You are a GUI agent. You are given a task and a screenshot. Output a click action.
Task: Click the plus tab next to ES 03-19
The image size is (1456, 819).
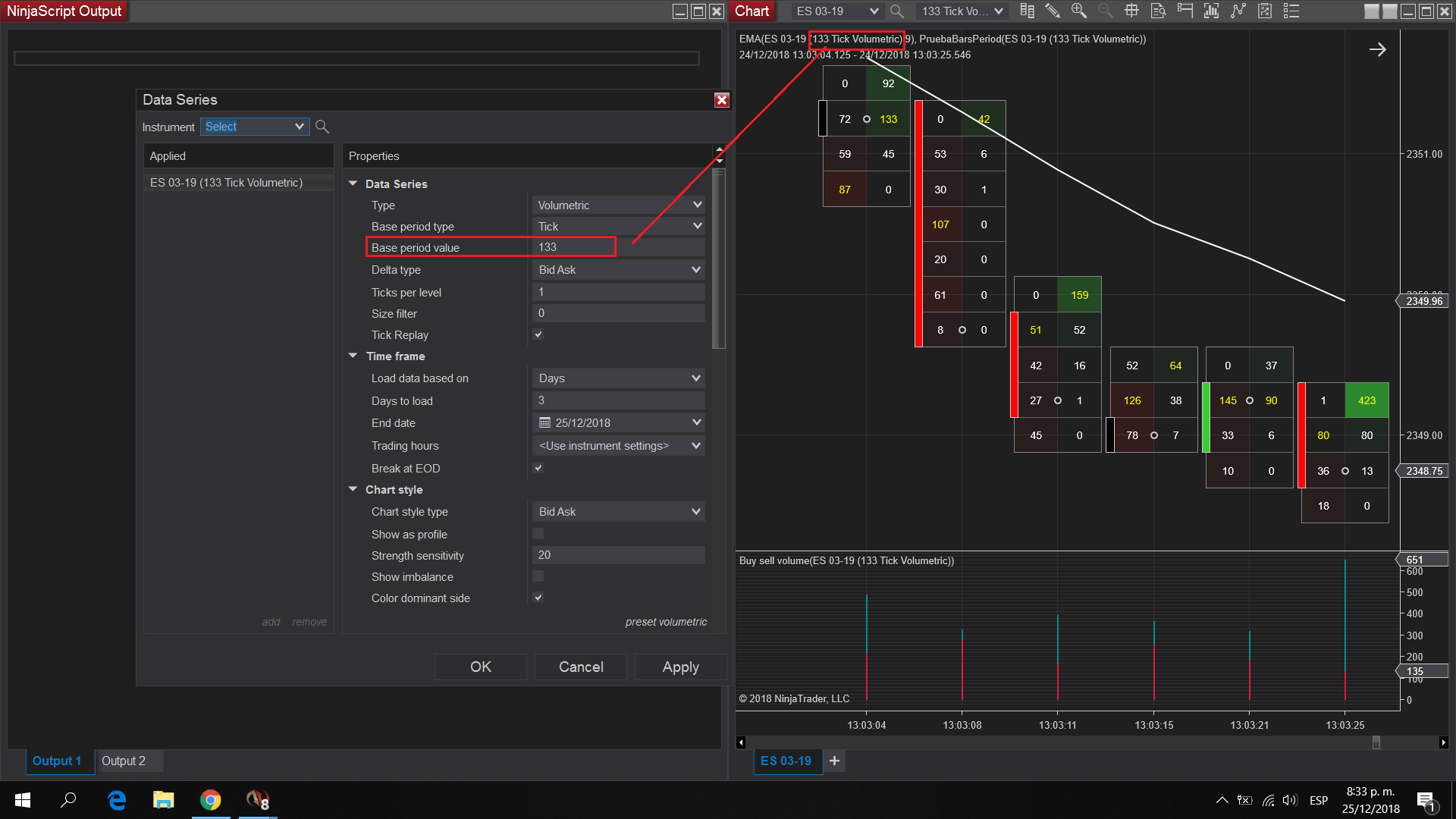point(834,761)
